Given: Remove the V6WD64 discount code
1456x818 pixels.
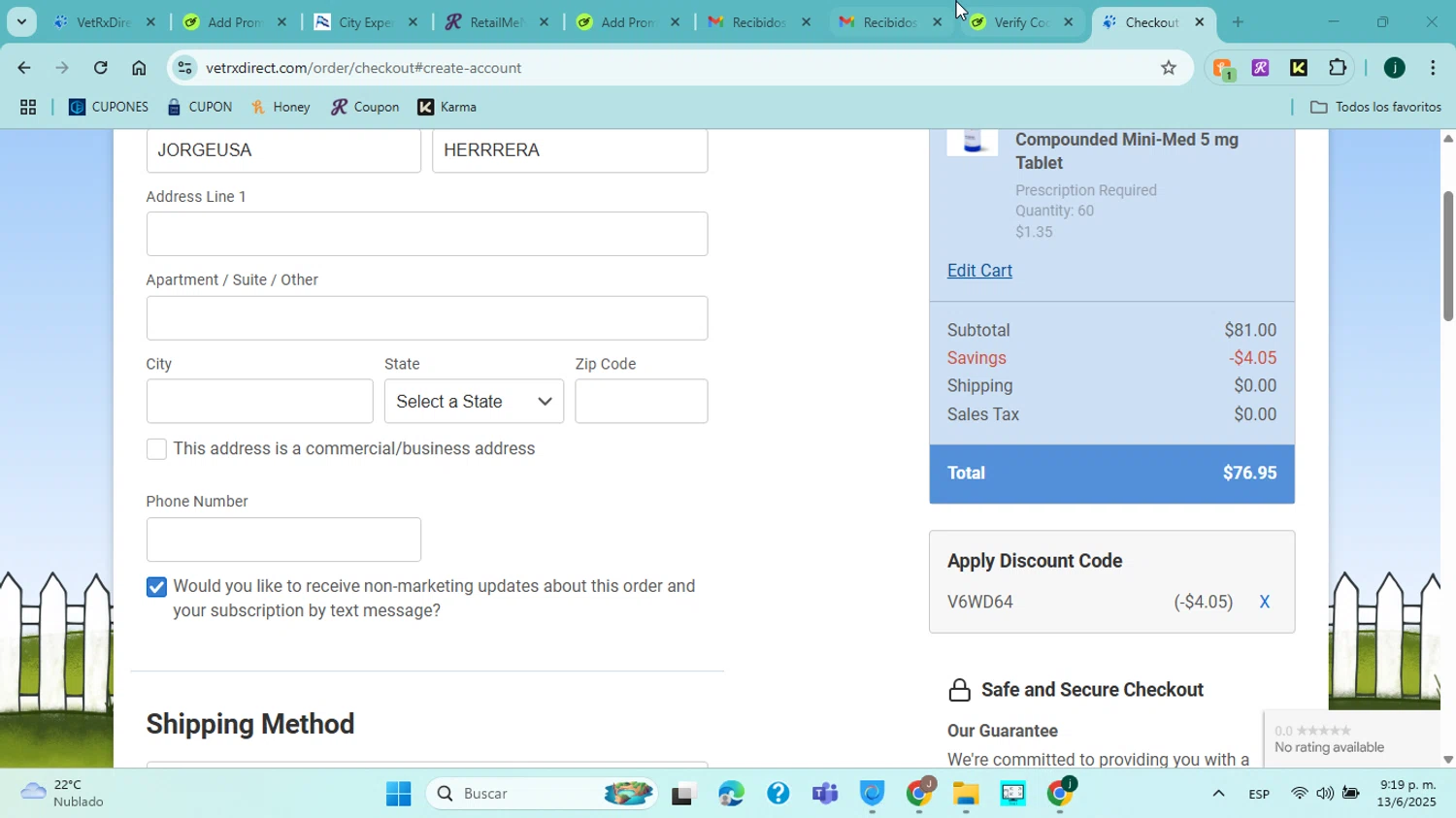Looking at the screenshot, I should (x=1264, y=602).
